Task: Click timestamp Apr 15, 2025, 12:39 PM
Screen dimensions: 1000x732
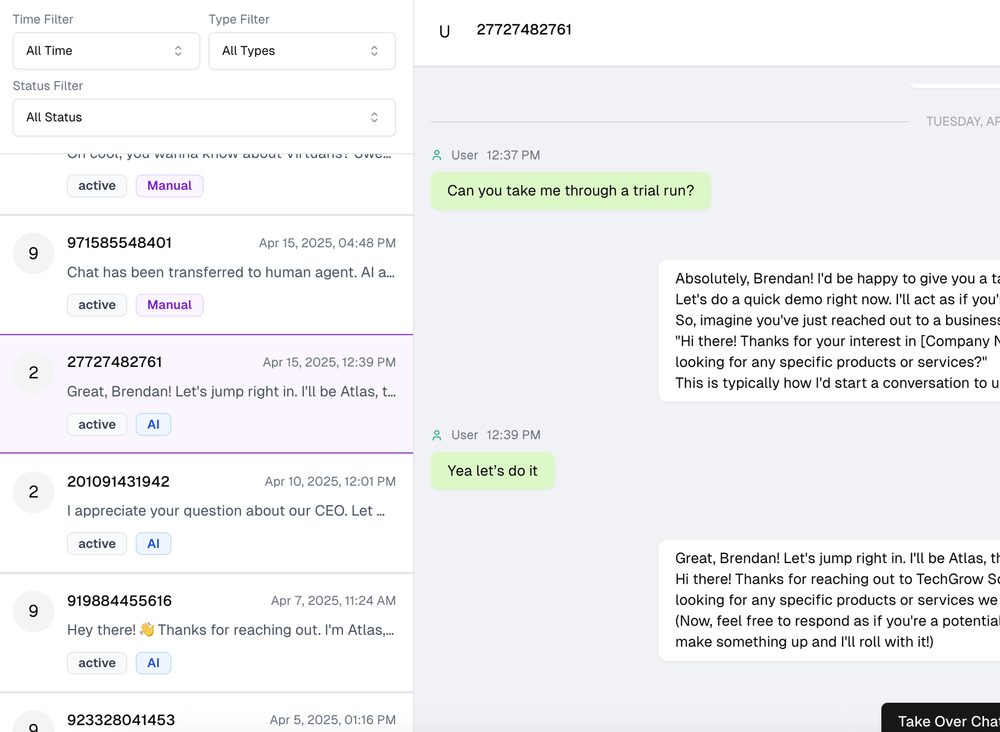Action: pyautogui.click(x=329, y=362)
